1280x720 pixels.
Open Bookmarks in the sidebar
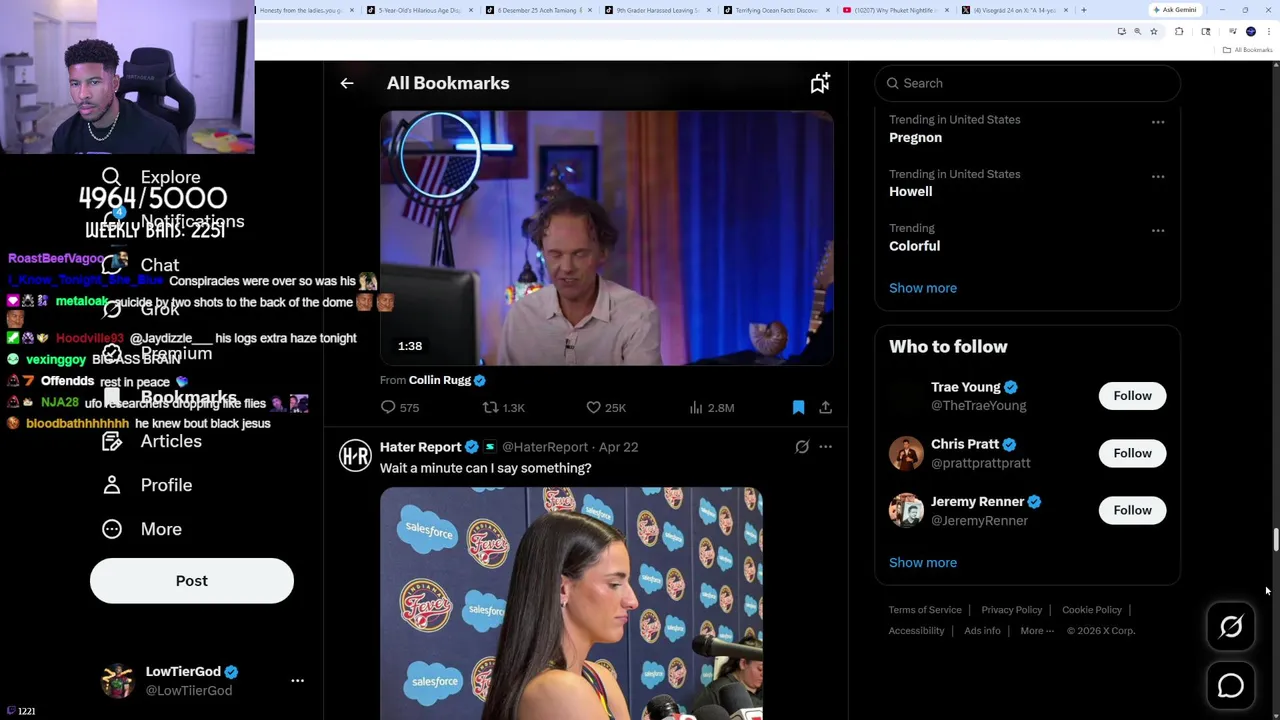[x=170, y=397]
